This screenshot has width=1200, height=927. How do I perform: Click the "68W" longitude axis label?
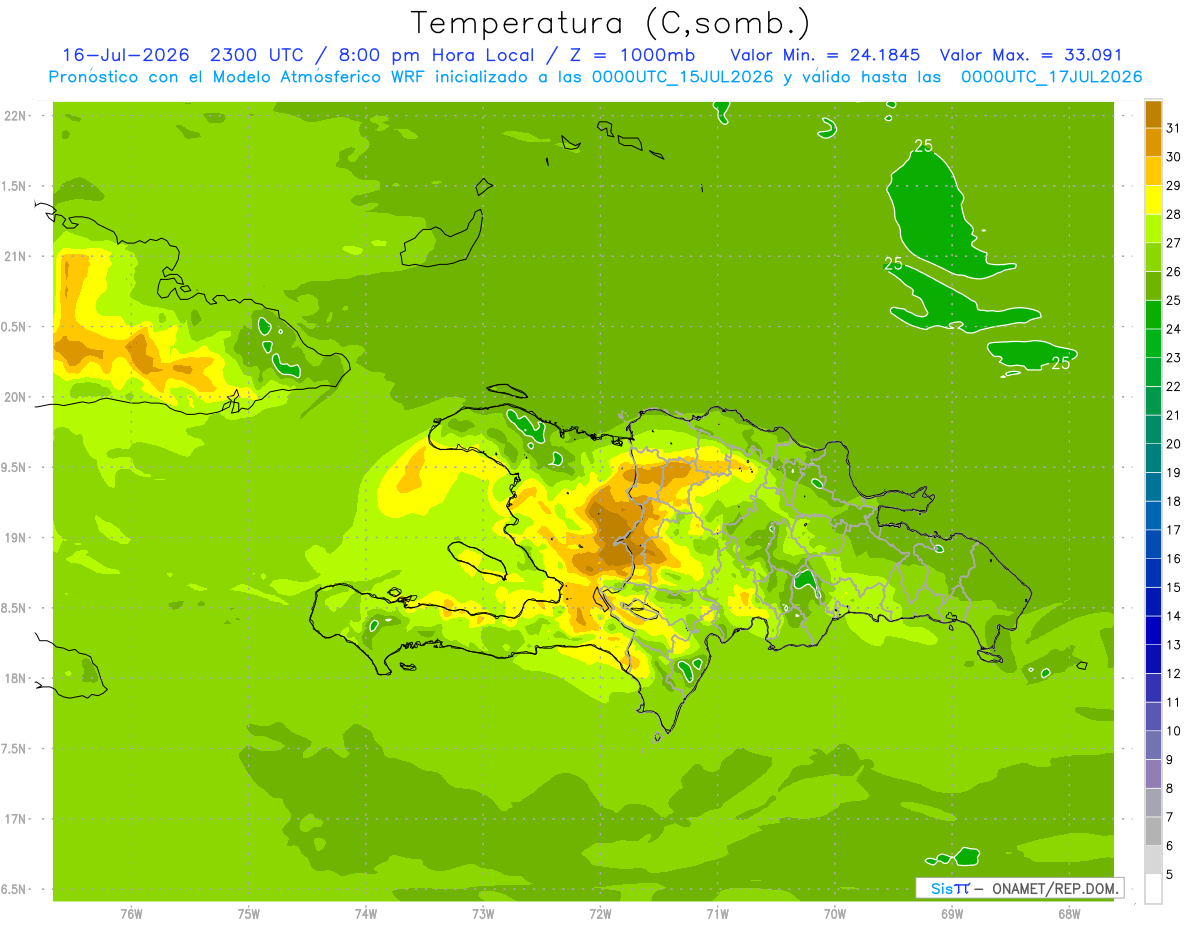click(x=1069, y=914)
